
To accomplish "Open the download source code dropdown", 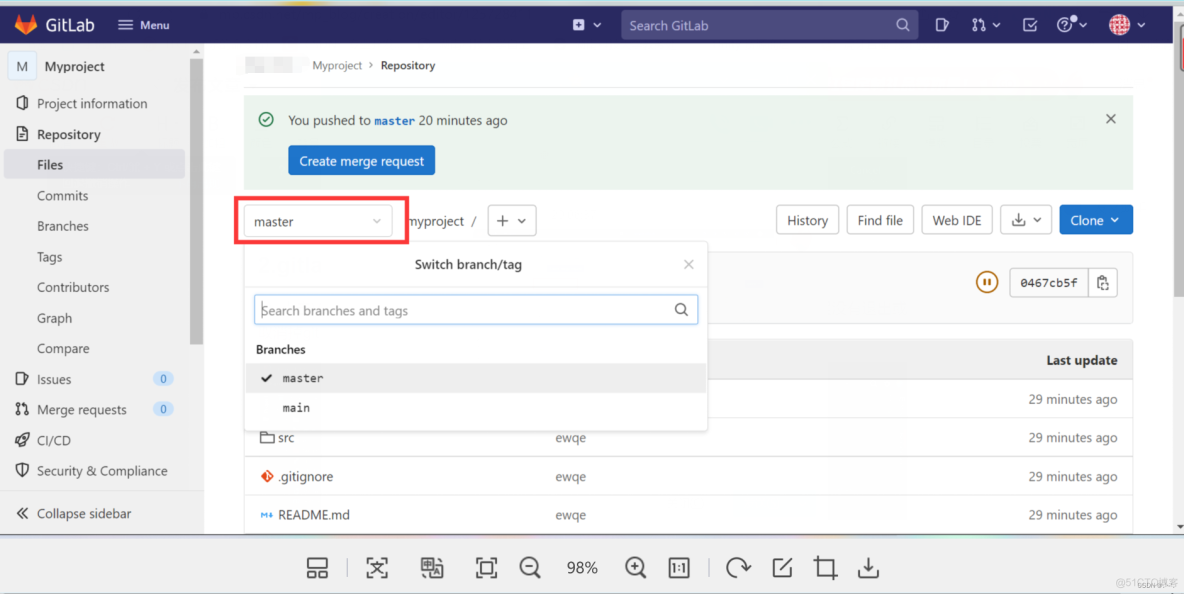I will pos(1026,220).
